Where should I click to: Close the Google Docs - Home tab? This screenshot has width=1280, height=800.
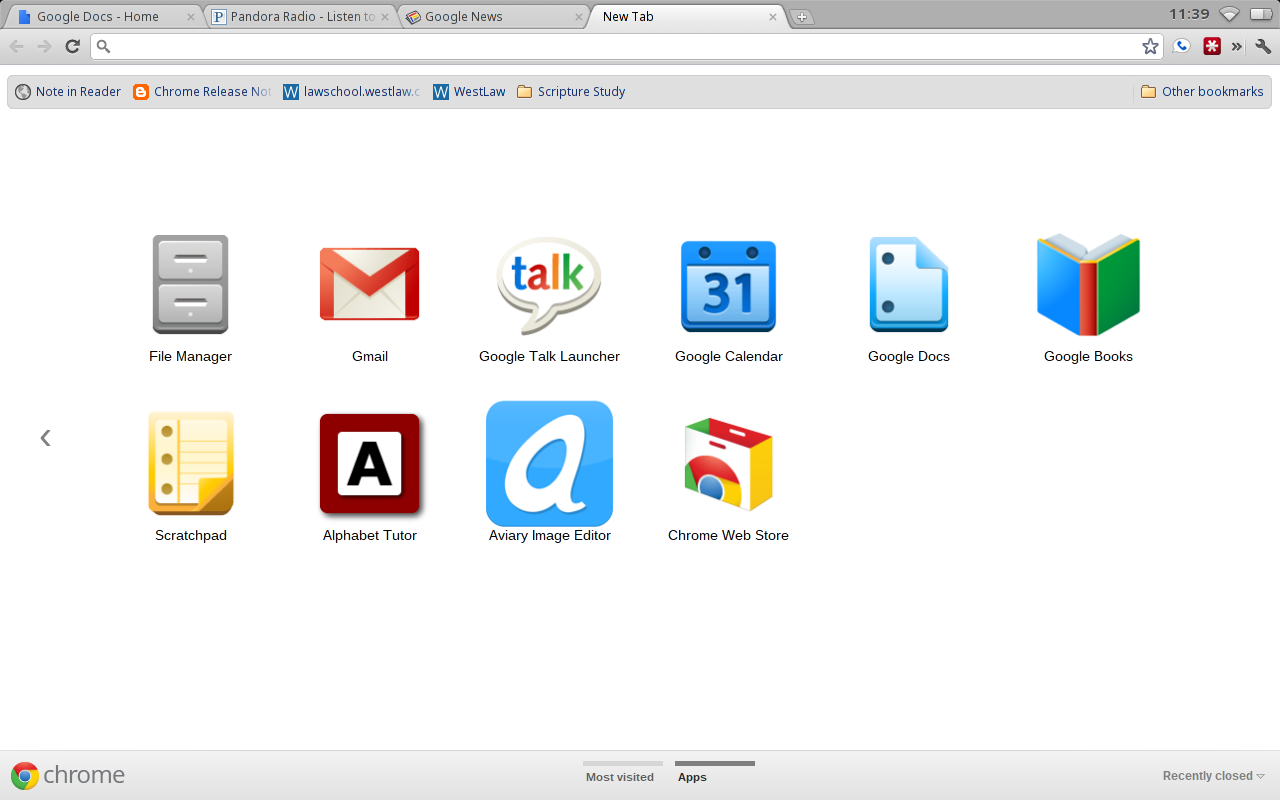190,17
